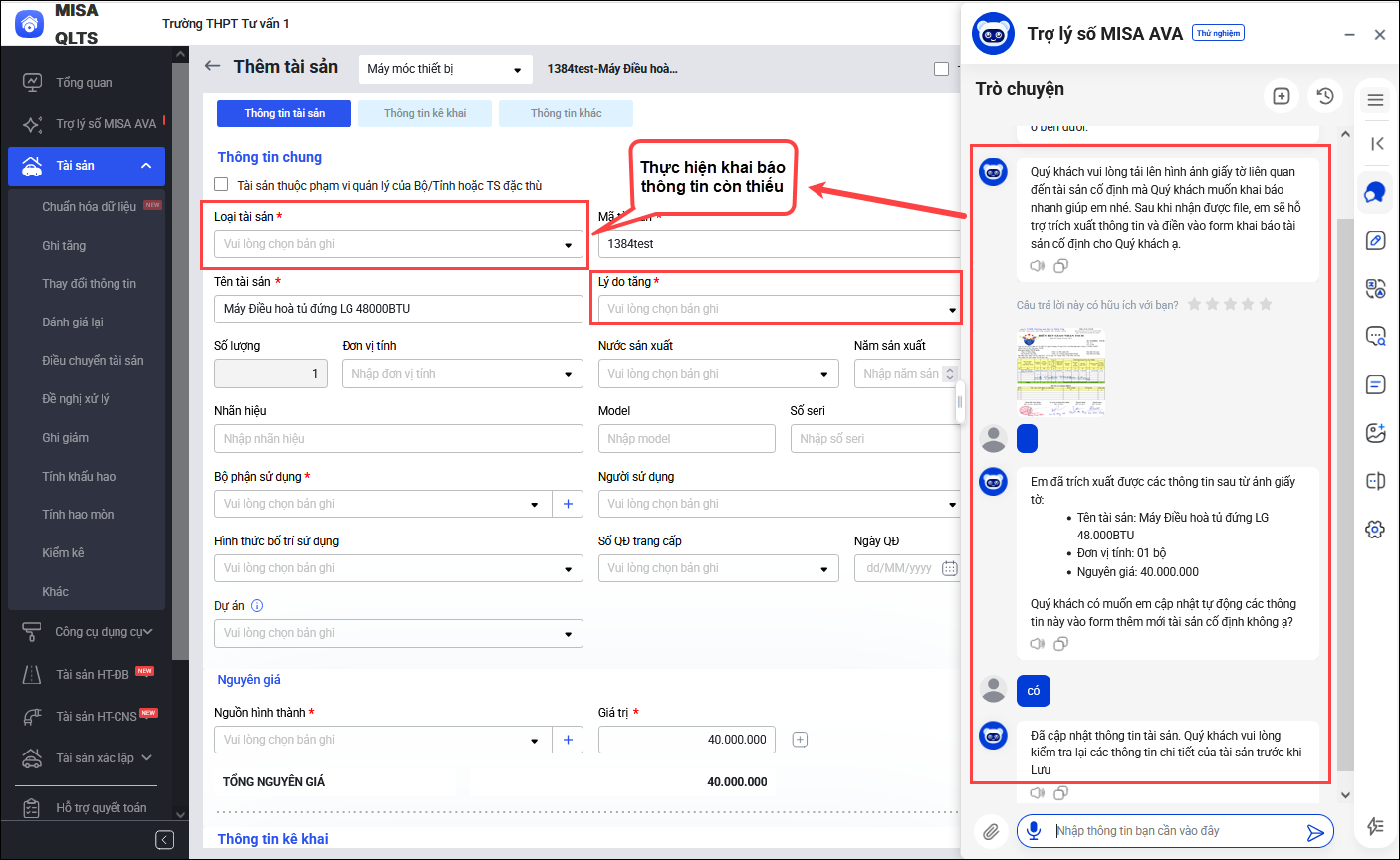
Task: Tick checkbox Tài sản thuộc phạm vi quản lý
Action: pyautogui.click(x=222, y=185)
